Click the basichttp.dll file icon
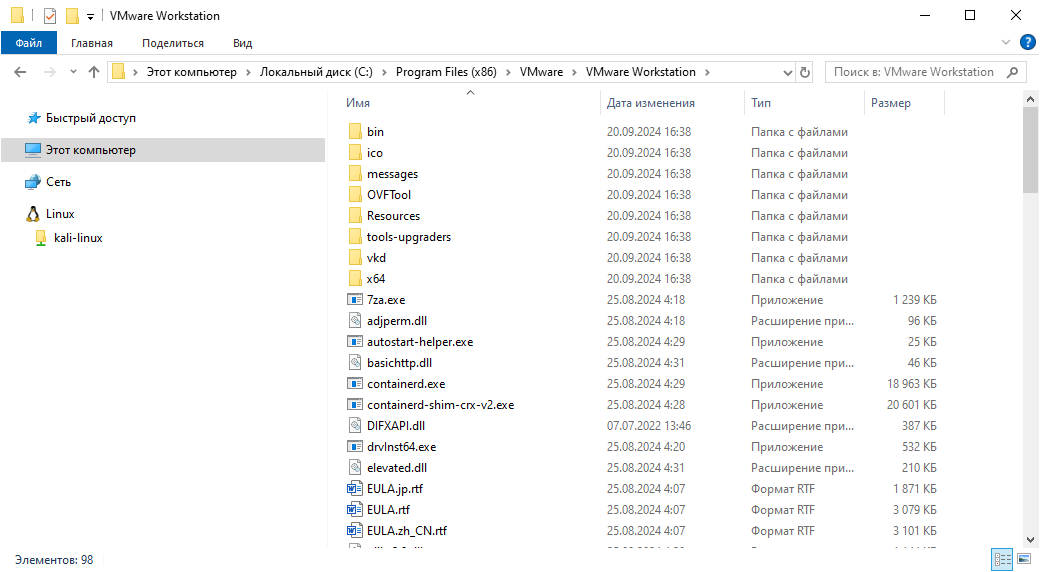 355,362
